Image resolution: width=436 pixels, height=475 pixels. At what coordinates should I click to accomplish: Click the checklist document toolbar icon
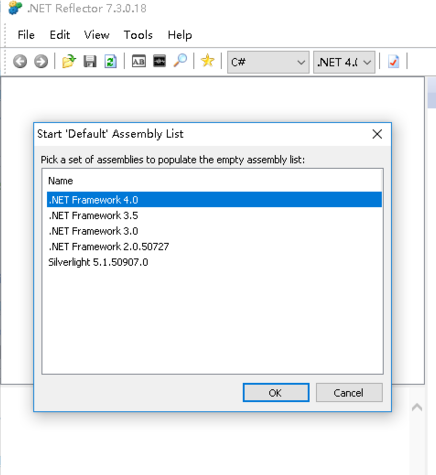tap(394, 62)
